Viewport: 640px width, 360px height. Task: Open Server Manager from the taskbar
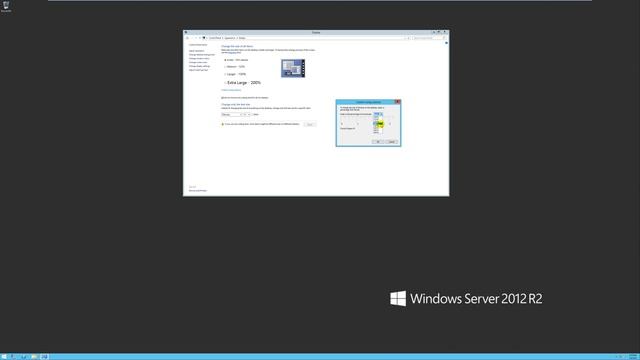pos(14,357)
